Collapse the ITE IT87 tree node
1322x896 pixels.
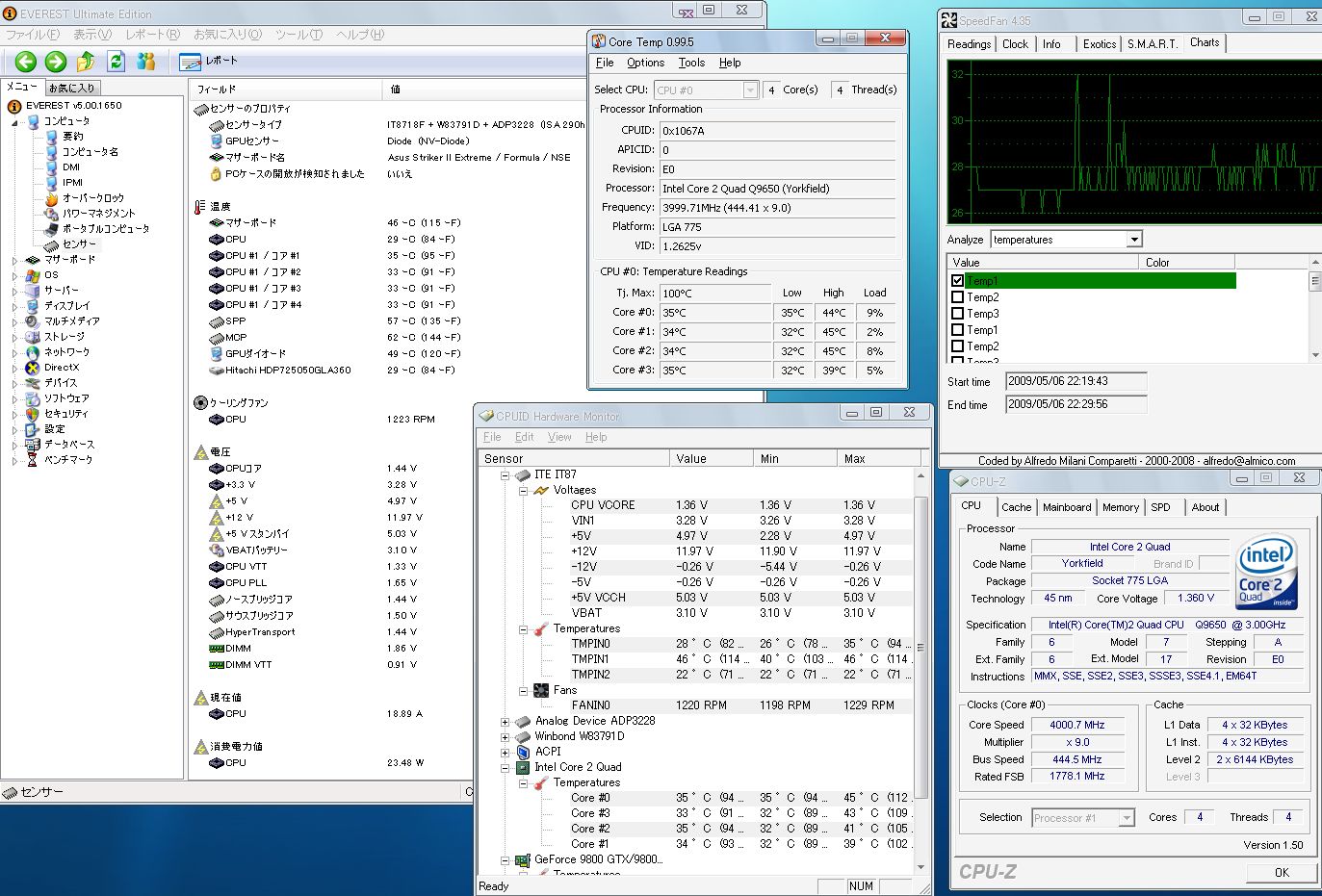pyautogui.click(x=505, y=474)
